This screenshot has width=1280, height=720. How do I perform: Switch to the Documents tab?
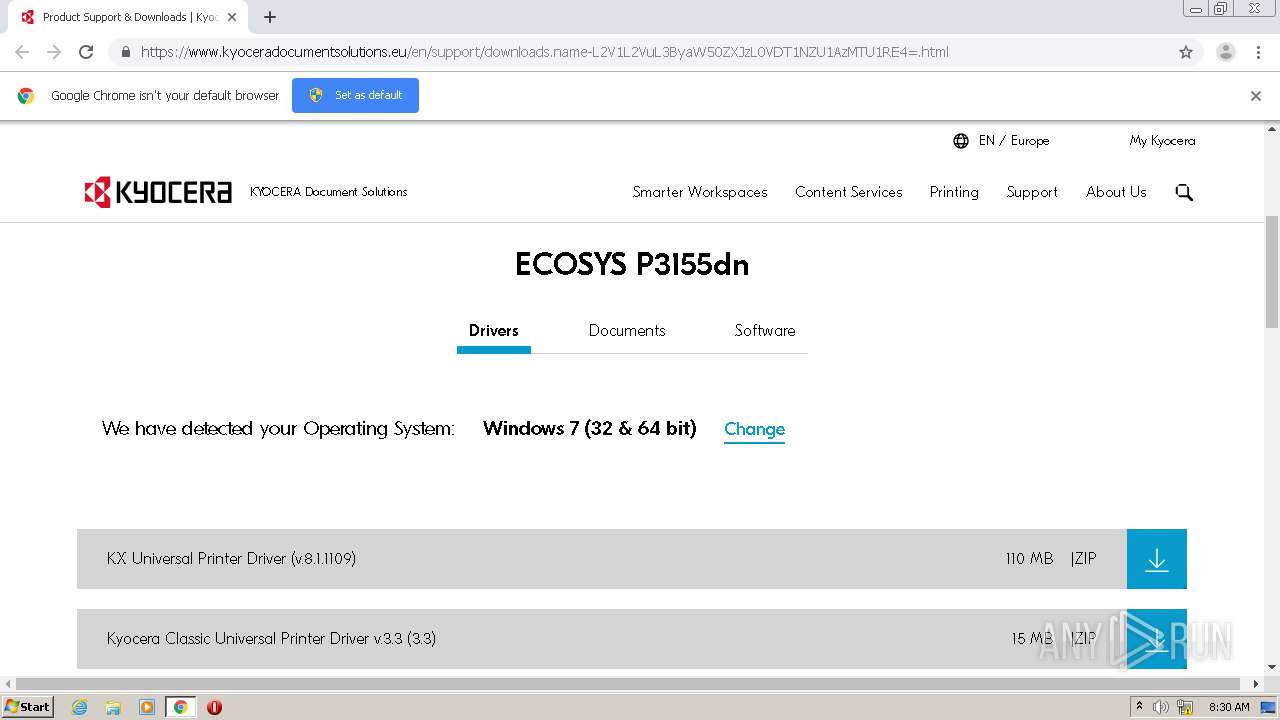coord(627,331)
